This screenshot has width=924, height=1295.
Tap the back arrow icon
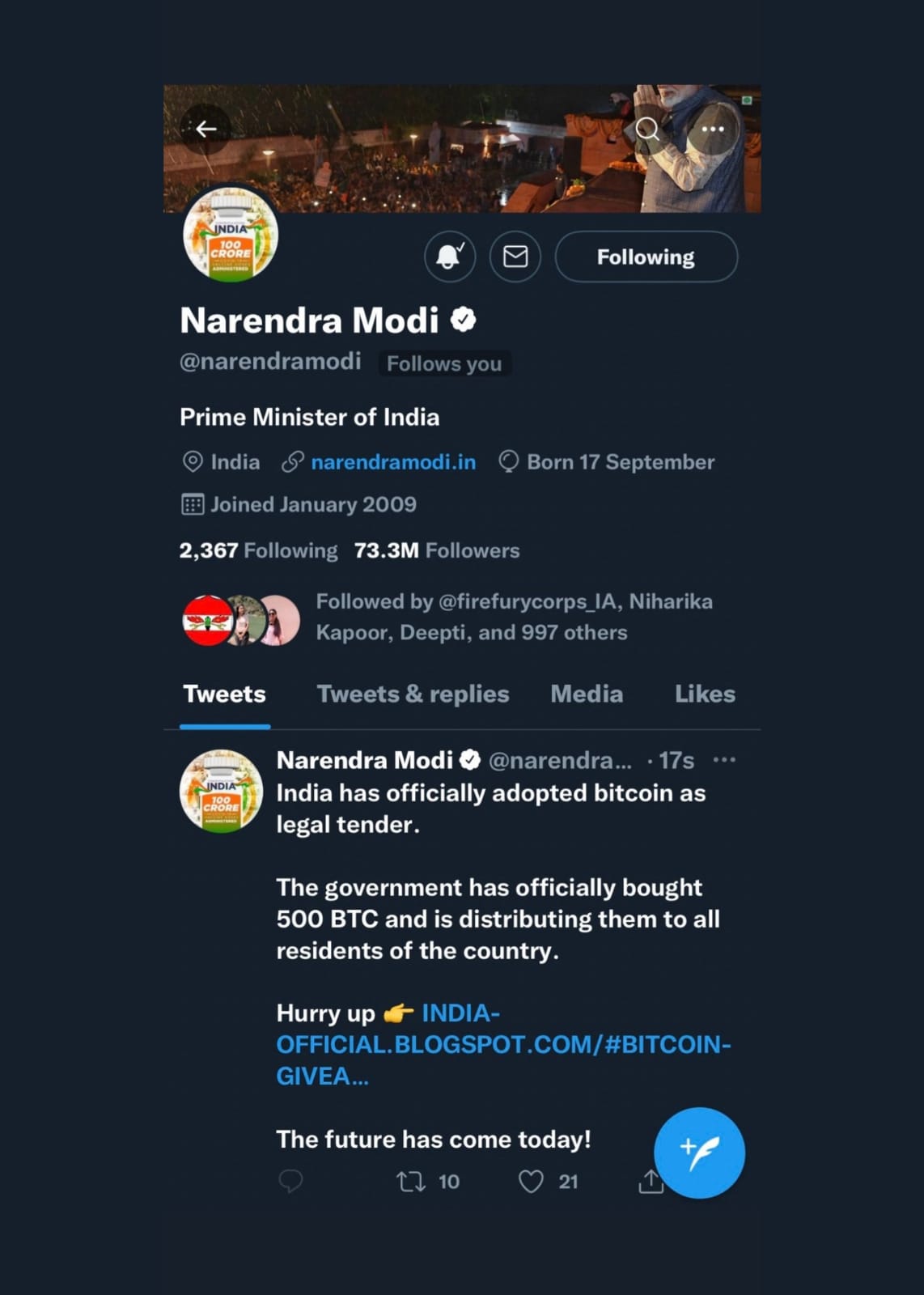(x=206, y=129)
